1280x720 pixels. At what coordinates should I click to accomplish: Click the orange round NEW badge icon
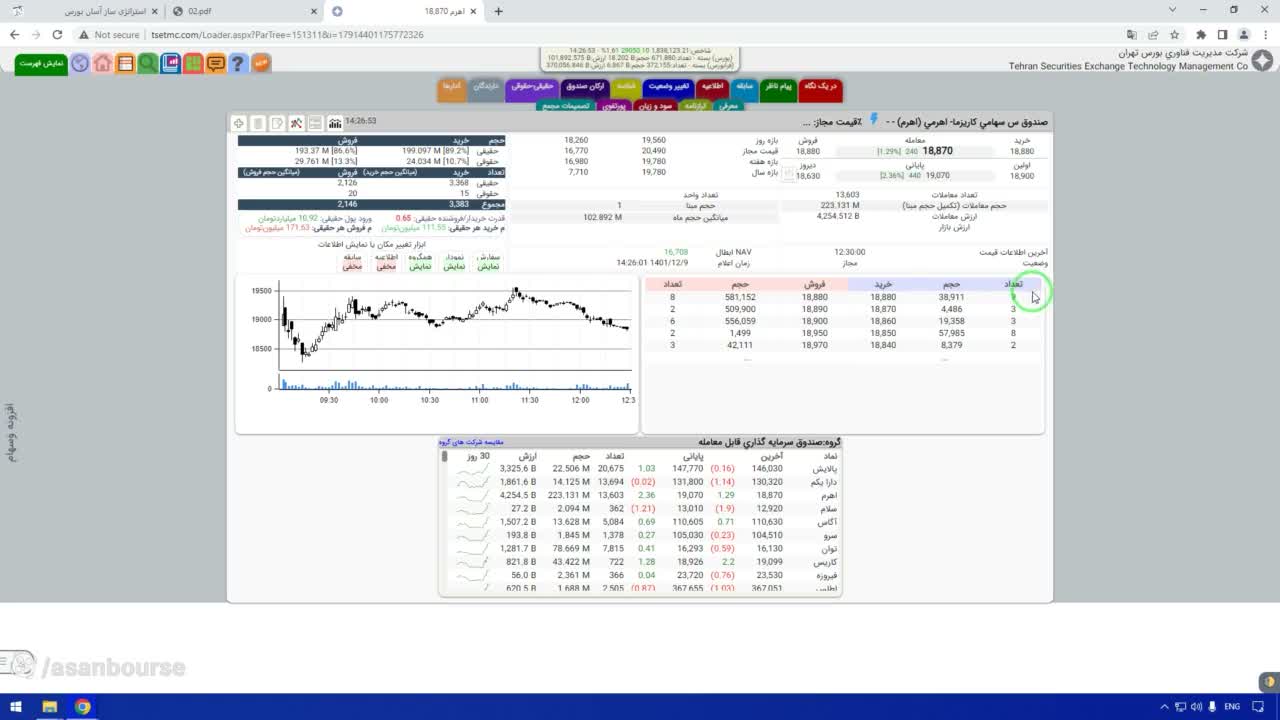(261, 63)
